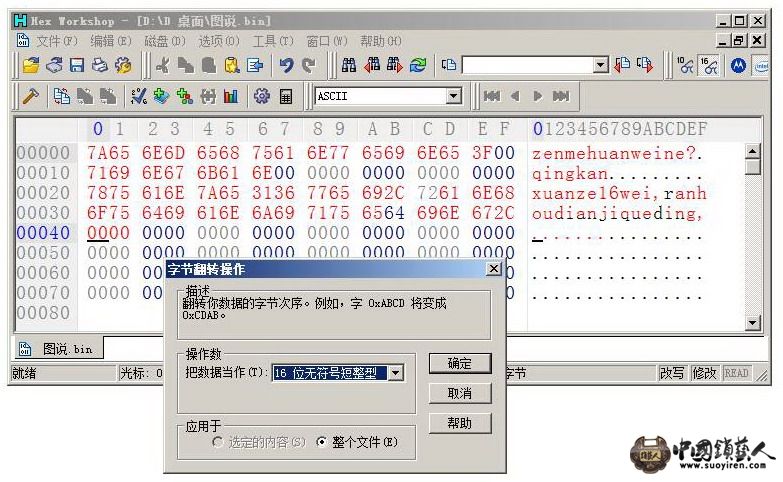Image resolution: width=783 pixels, height=482 pixels.
Task: Click ASCII text zenmehuanweine?
Action: [617, 153]
